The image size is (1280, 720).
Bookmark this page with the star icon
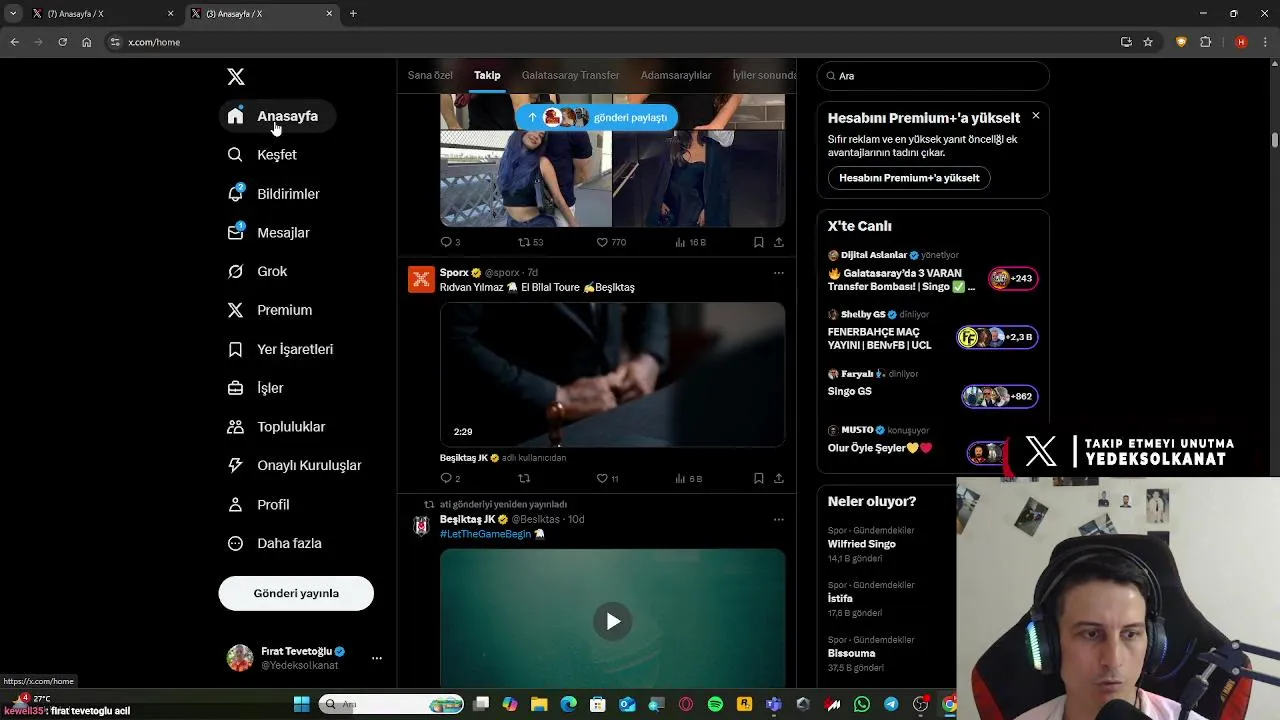pyautogui.click(x=1148, y=42)
